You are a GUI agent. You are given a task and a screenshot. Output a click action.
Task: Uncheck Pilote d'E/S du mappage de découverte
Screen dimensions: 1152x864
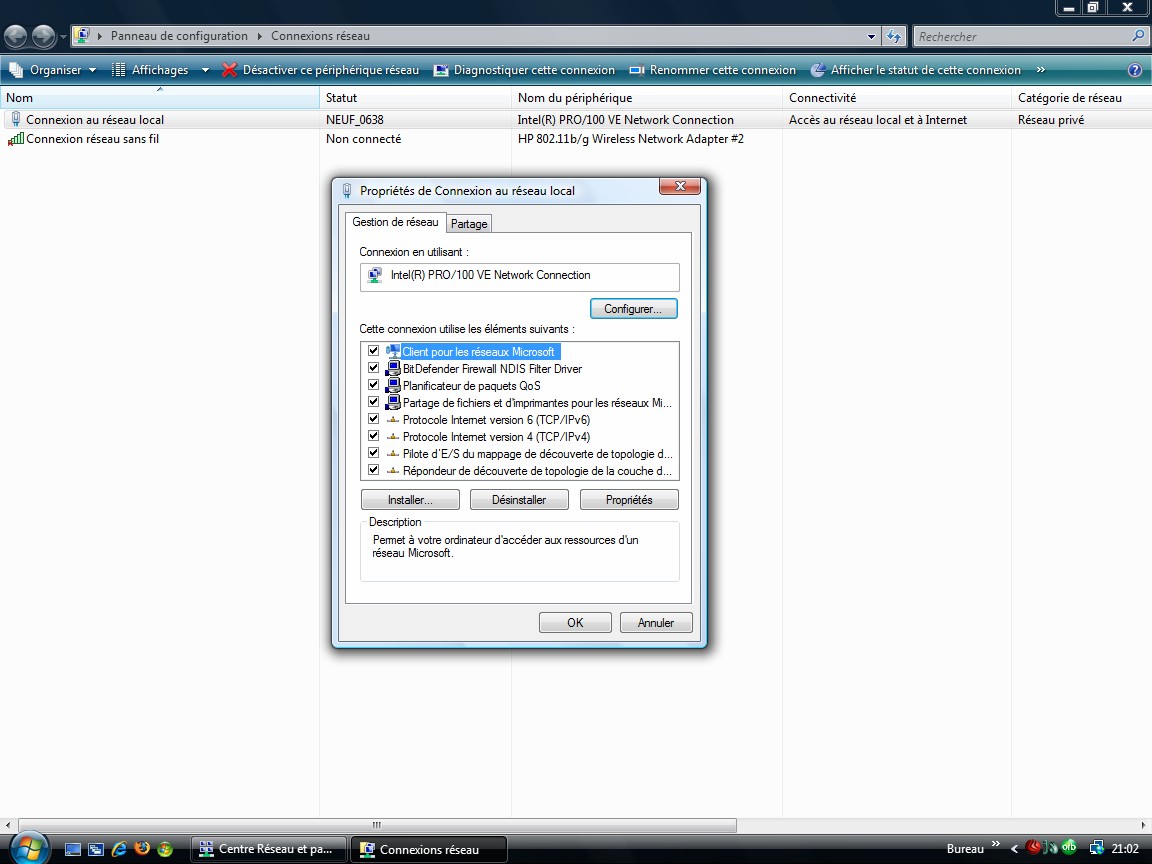coord(373,453)
